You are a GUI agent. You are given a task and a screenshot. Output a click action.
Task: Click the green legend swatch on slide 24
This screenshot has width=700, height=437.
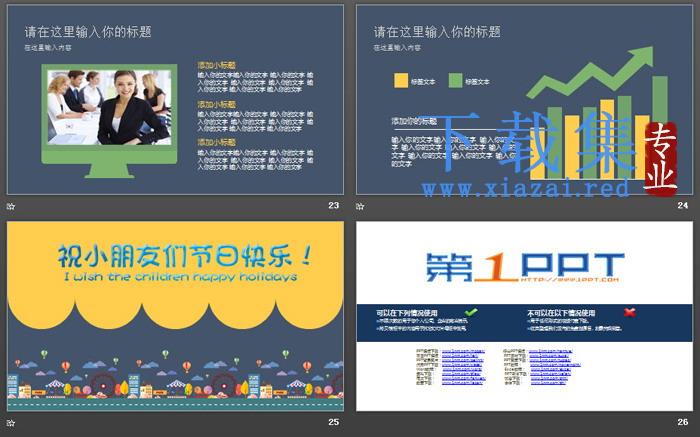(455, 80)
